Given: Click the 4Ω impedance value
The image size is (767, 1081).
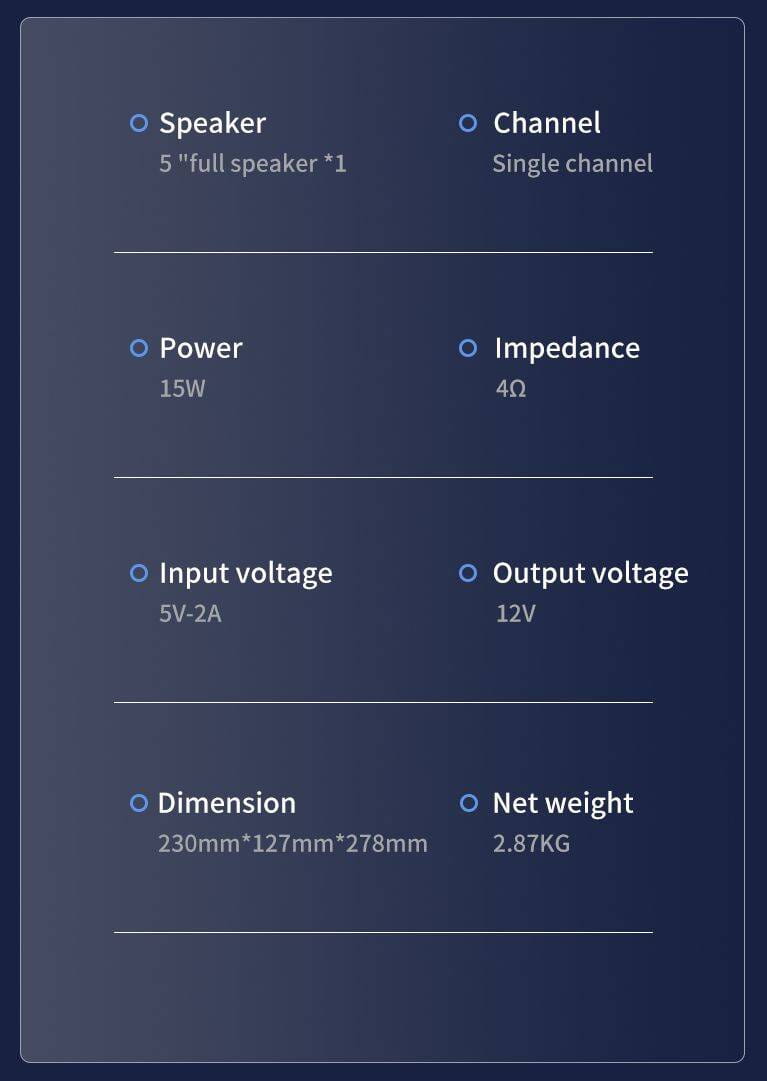Looking at the screenshot, I should click(511, 389).
